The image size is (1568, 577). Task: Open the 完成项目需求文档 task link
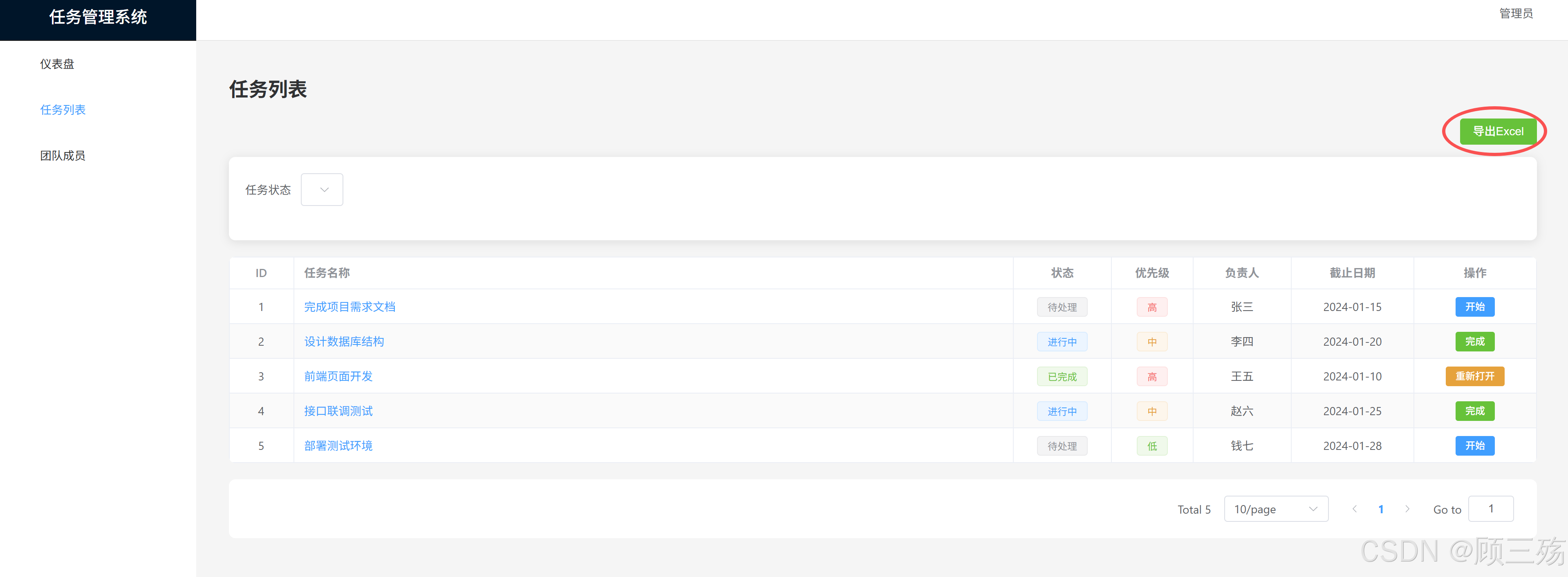point(349,307)
